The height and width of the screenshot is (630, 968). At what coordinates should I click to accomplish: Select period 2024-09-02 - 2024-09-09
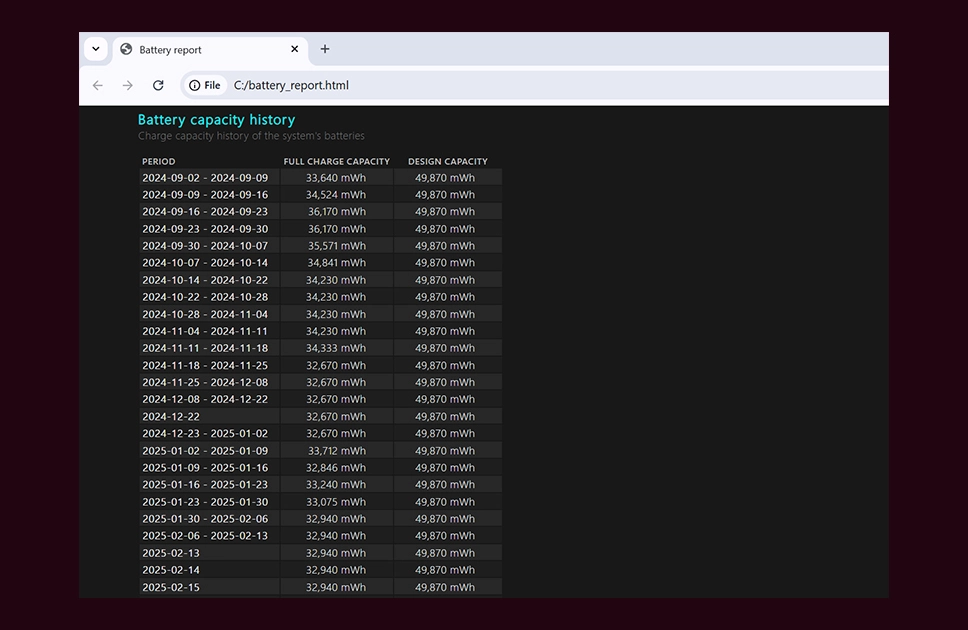205,178
